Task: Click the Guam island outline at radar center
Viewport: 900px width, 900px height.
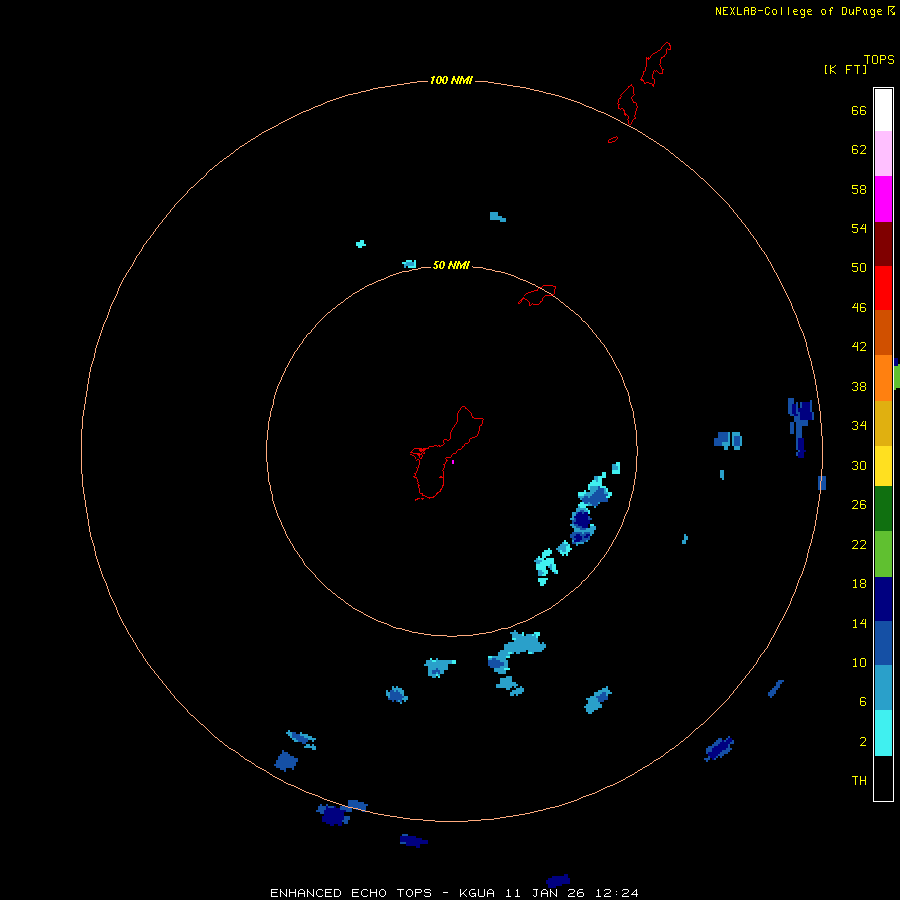Action: click(447, 453)
